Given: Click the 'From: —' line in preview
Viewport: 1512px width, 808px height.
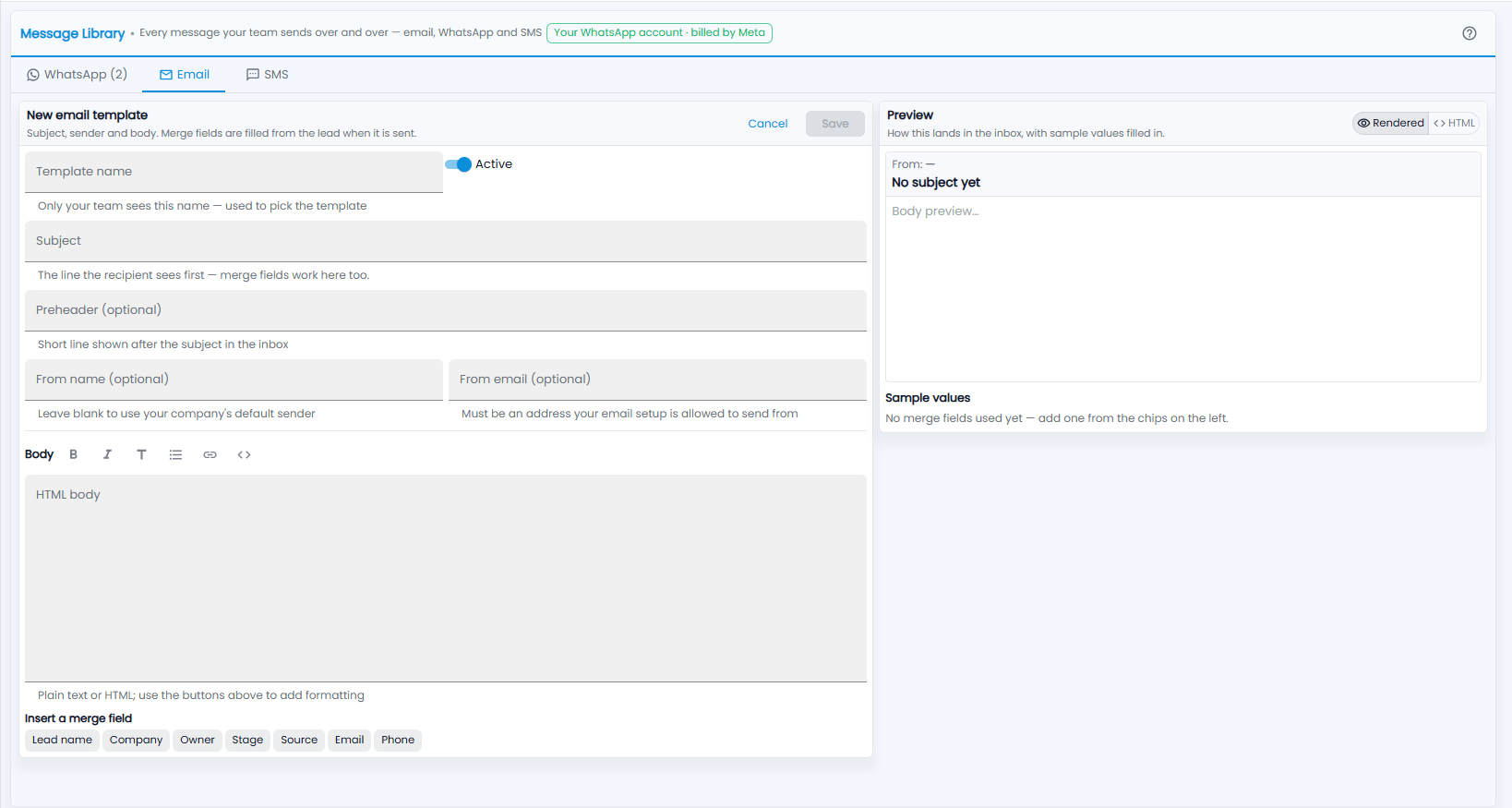Looking at the screenshot, I should 913,164.
